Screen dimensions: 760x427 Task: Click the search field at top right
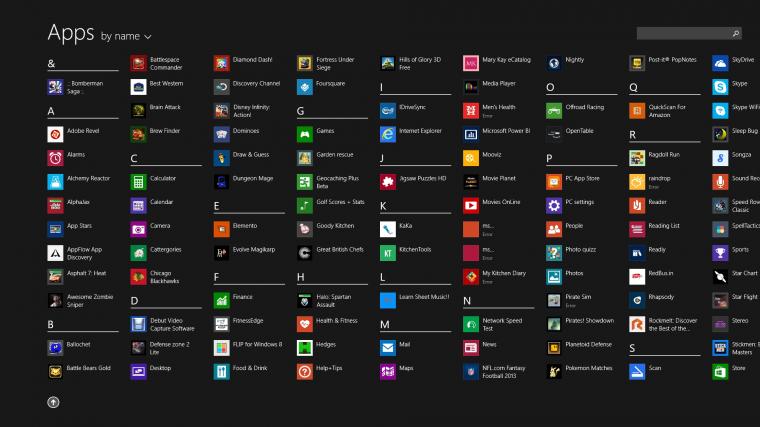[689, 33]
